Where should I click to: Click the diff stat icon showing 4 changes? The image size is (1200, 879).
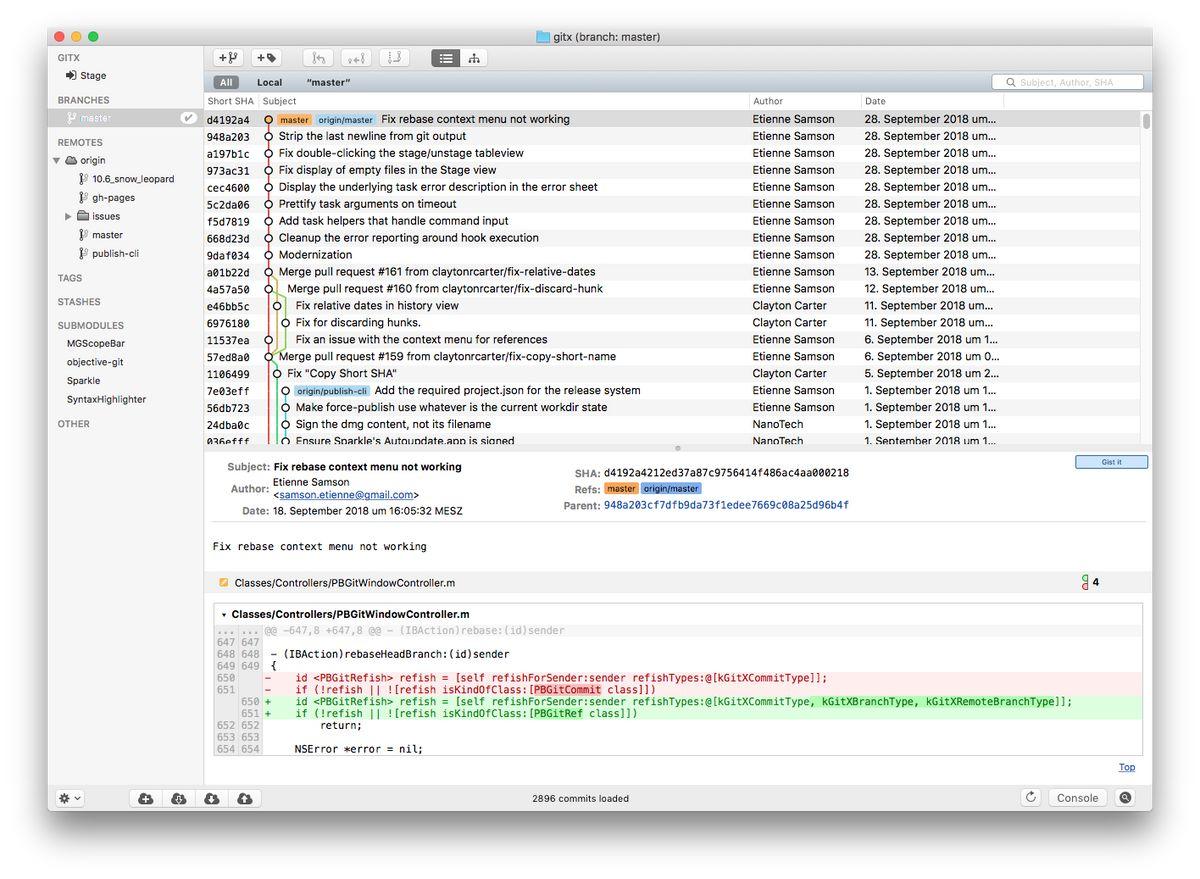point(1085,582)
